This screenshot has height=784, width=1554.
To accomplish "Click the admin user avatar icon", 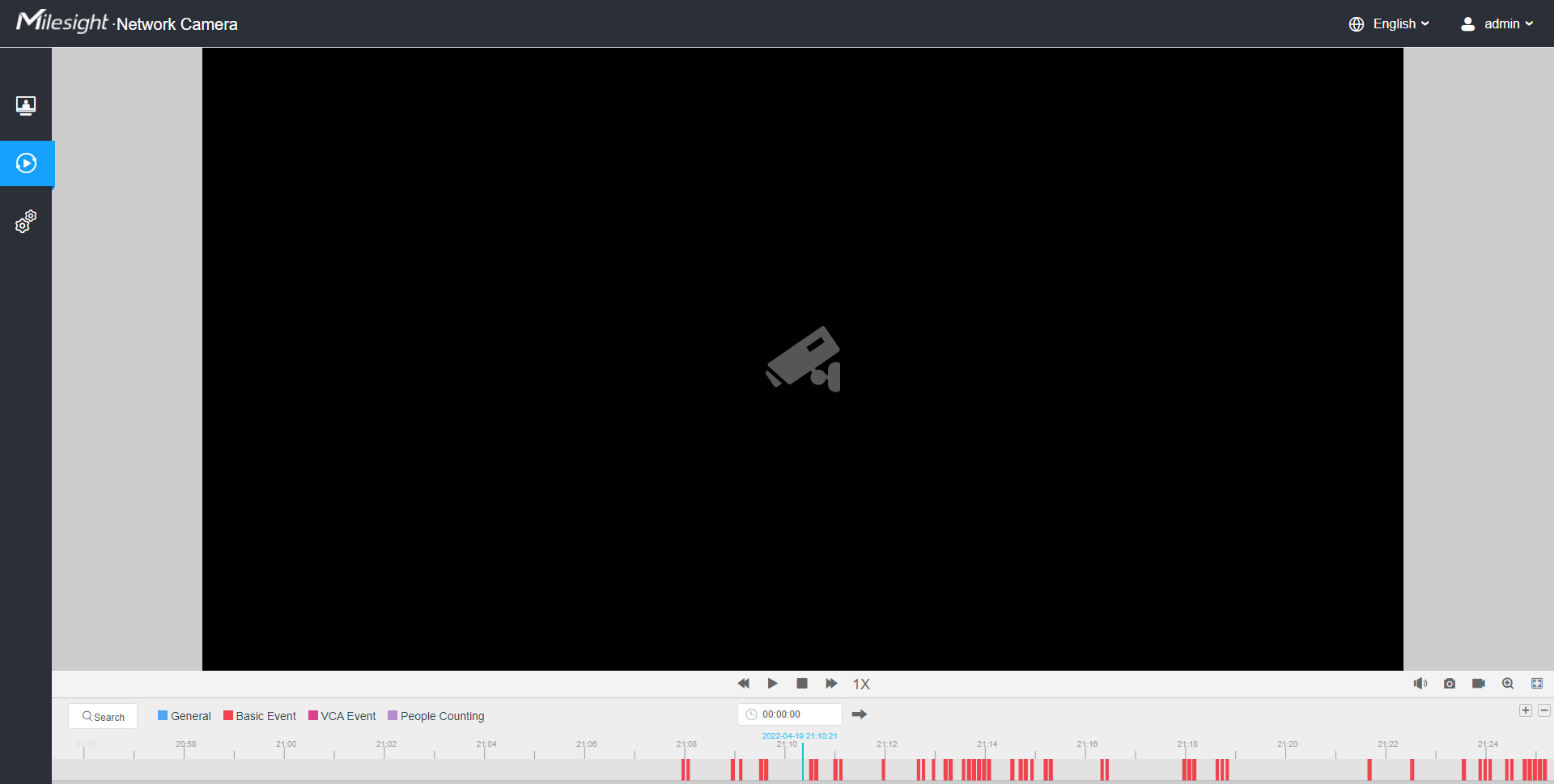I will (1467, 24).
